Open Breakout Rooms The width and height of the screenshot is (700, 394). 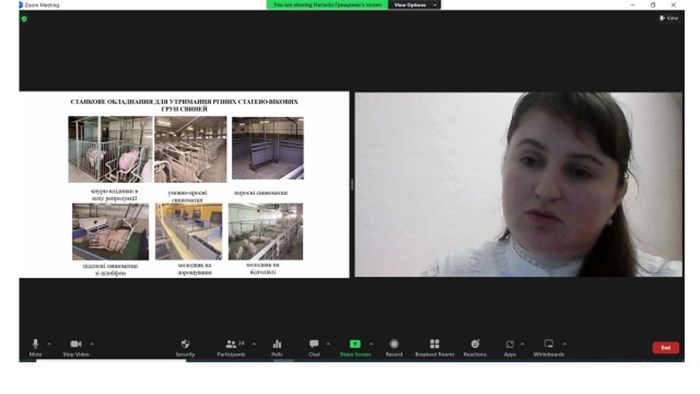tap(434, 348)
